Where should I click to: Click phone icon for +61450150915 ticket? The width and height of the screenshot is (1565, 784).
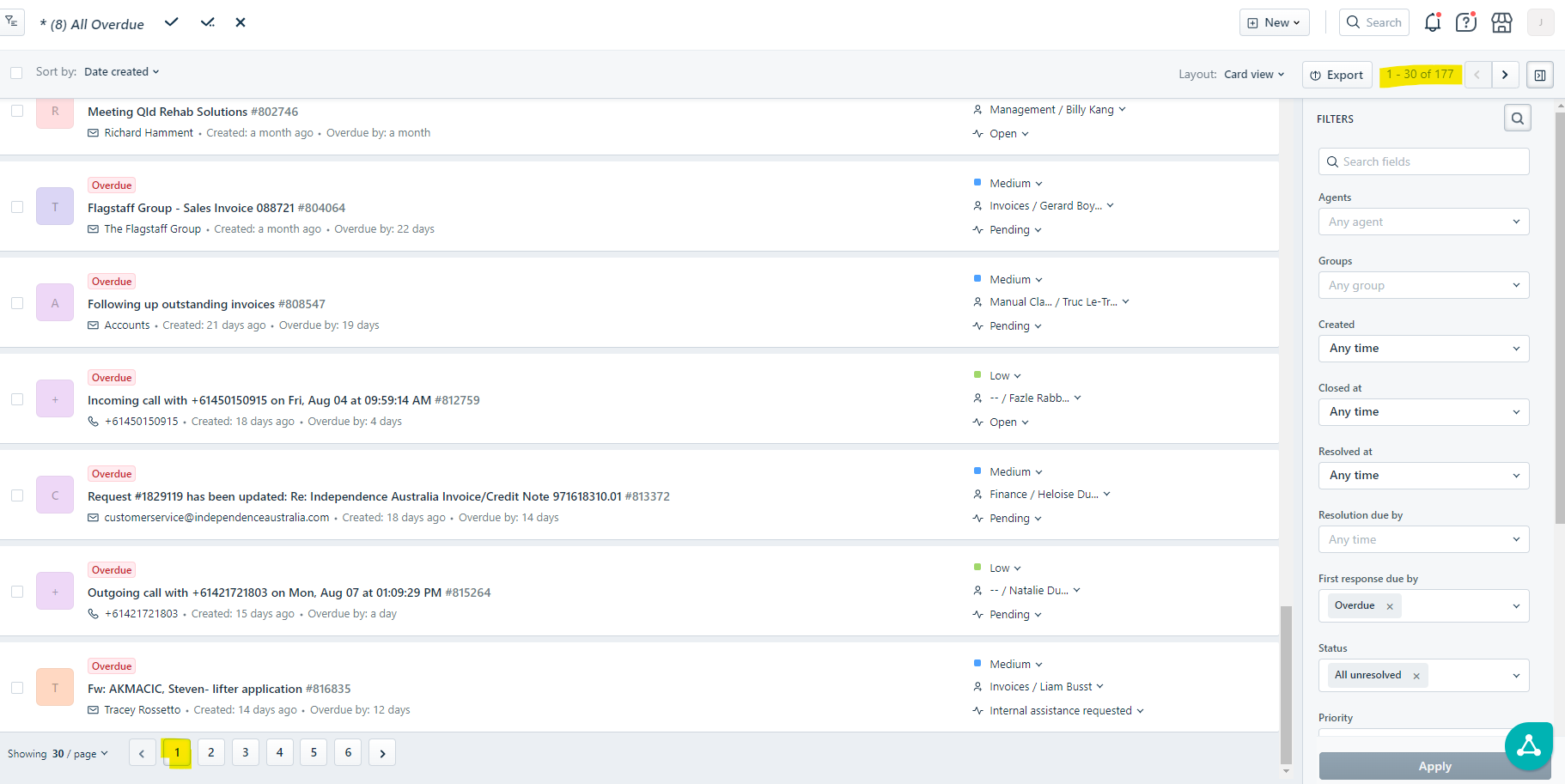(93, 422)
